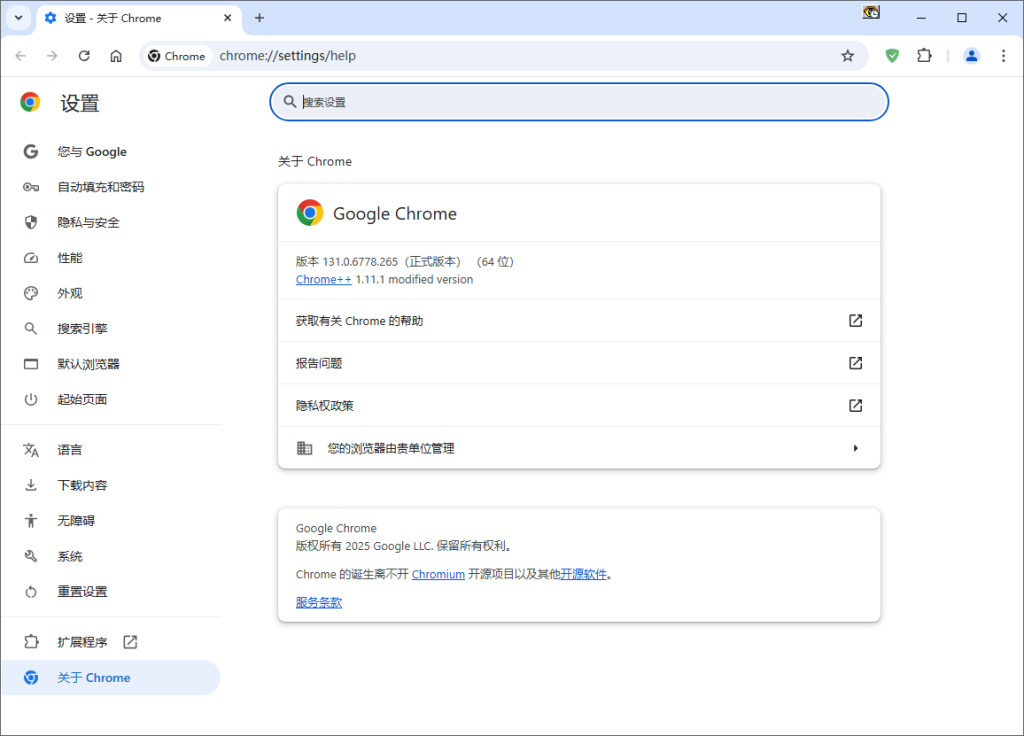Select the 设置 - 关于 Chrome tab

(138, 18)
